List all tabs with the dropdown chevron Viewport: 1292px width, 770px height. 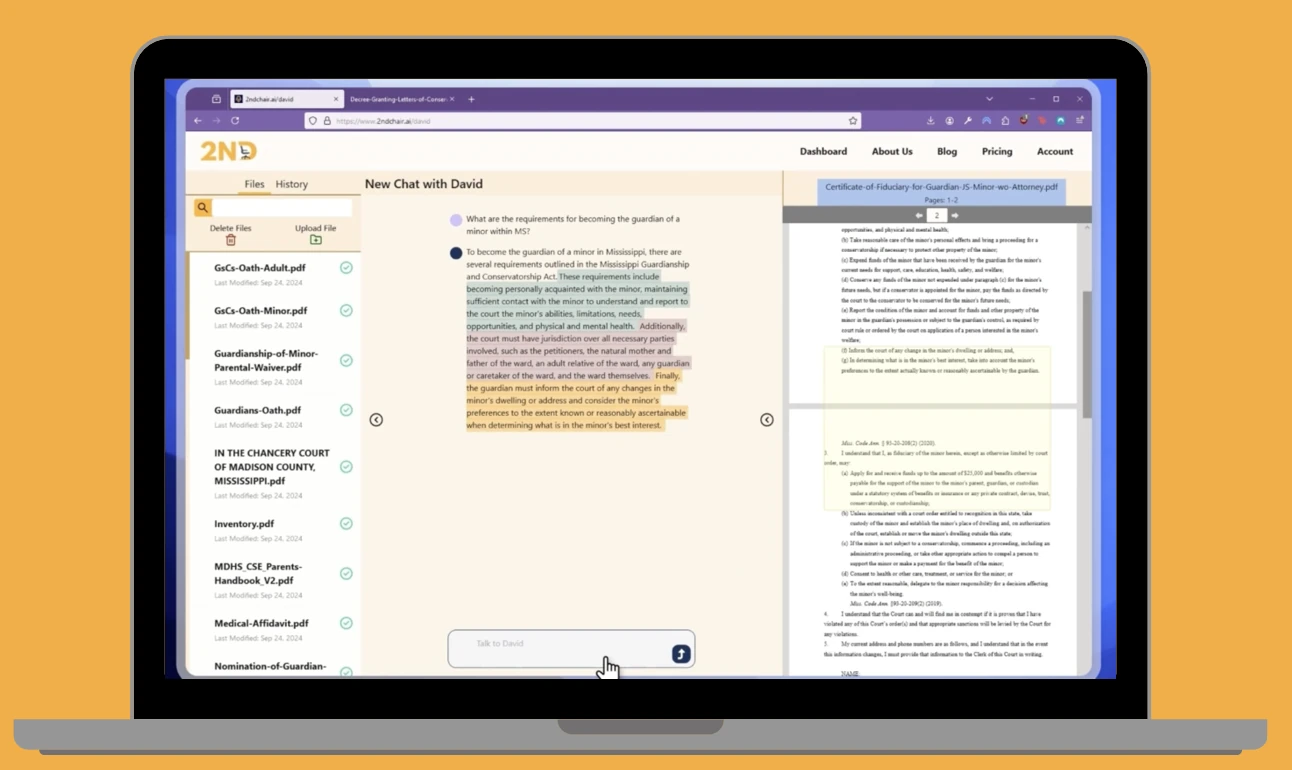990,99
